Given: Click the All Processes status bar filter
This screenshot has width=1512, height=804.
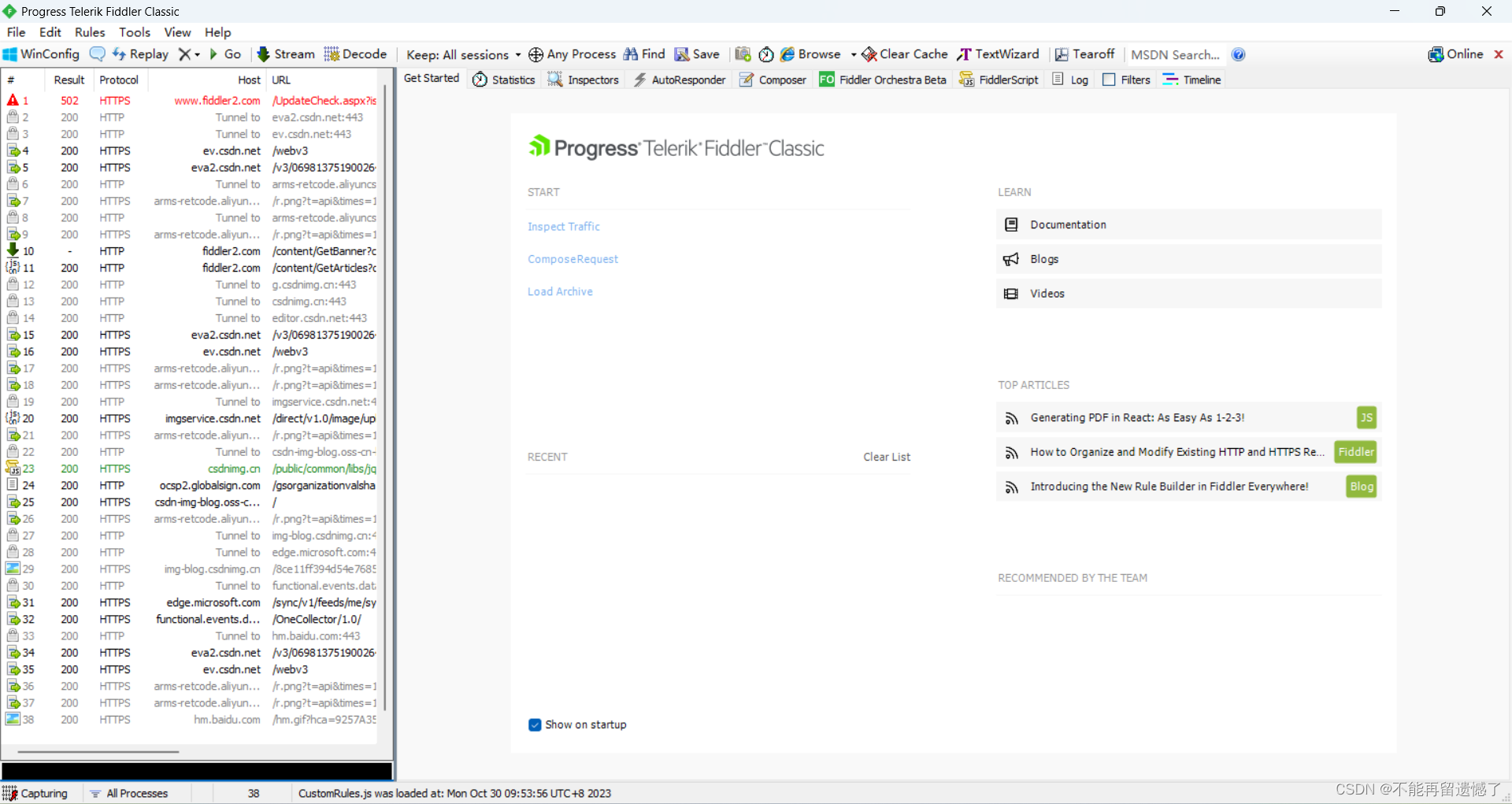Looking at the screenshot, I should tap(129, 793).
